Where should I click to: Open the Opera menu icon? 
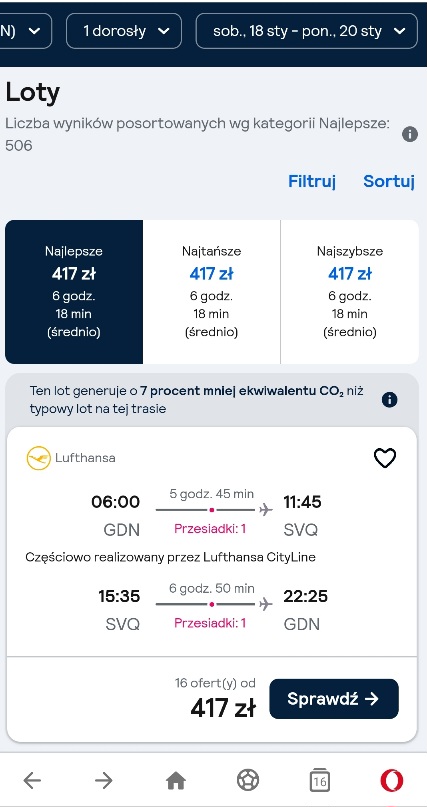pyautogui.click(x=392, y=781)
